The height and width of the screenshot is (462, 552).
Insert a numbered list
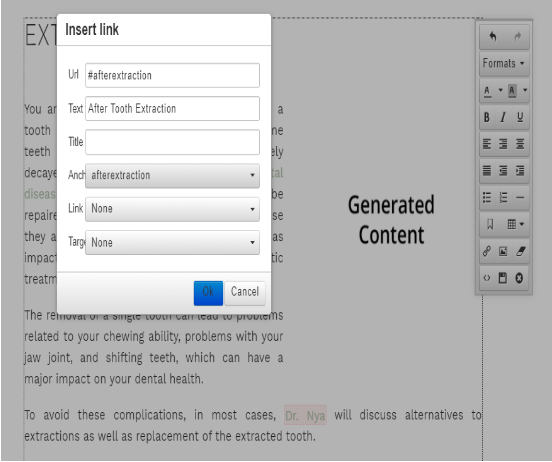pyautogui.click(x=503, y=198)
